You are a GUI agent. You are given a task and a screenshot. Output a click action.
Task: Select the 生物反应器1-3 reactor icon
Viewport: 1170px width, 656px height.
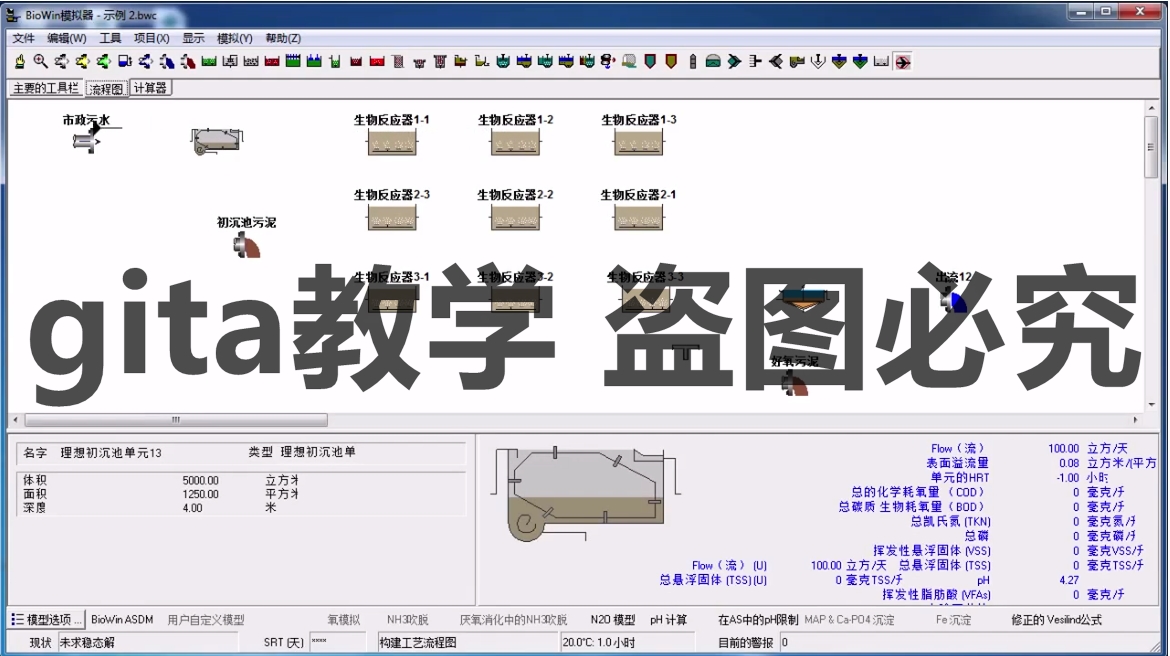[x=639, y=142]
